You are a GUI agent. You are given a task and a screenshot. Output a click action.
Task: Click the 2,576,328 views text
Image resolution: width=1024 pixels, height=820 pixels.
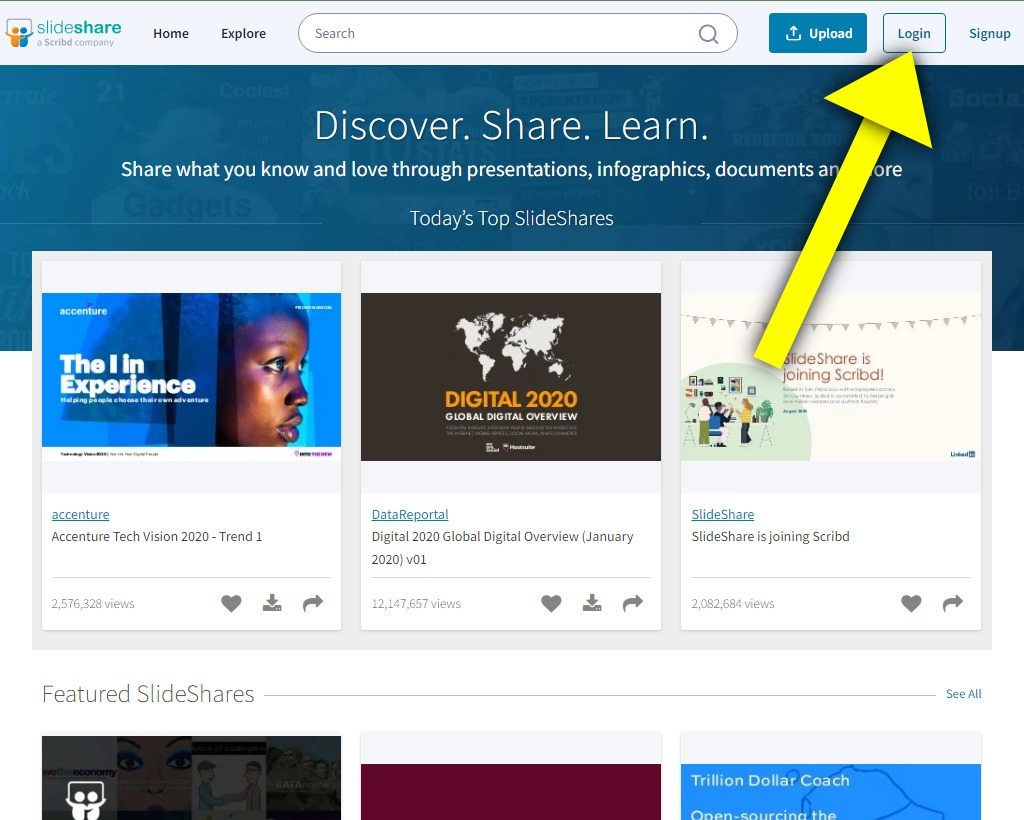[93, 604]
